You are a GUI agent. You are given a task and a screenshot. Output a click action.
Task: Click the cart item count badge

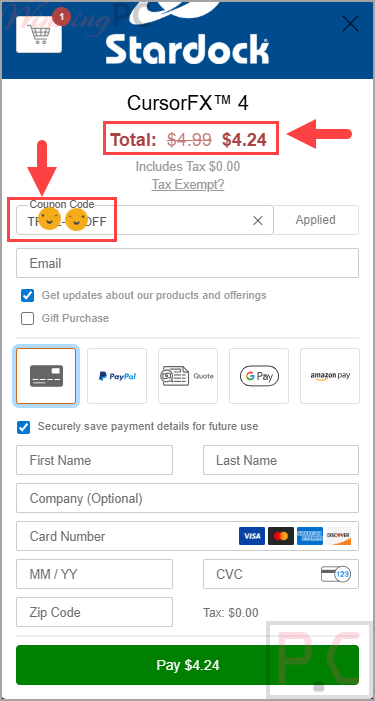pos(62,17)
